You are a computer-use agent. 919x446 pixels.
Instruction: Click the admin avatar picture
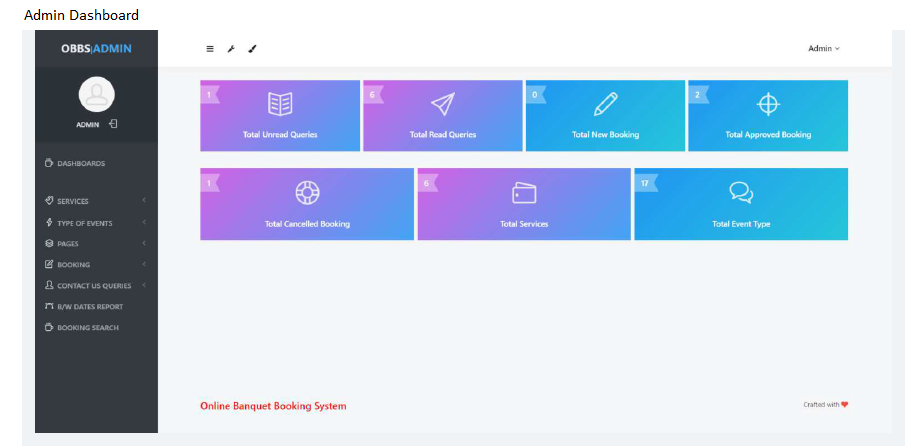coord(96,95)
